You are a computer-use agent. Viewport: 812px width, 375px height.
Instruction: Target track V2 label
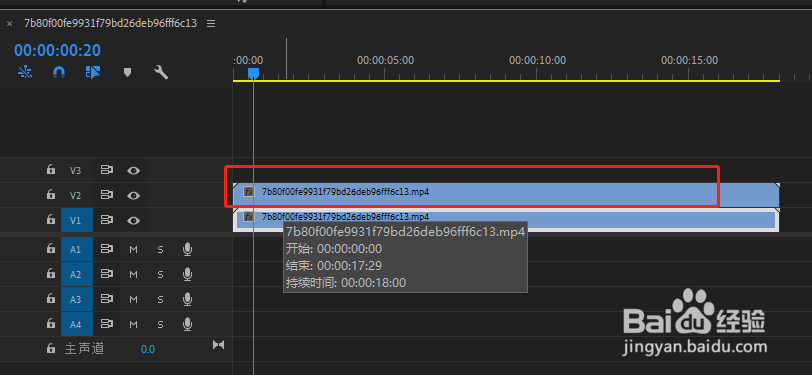click(x=76, y=195)
